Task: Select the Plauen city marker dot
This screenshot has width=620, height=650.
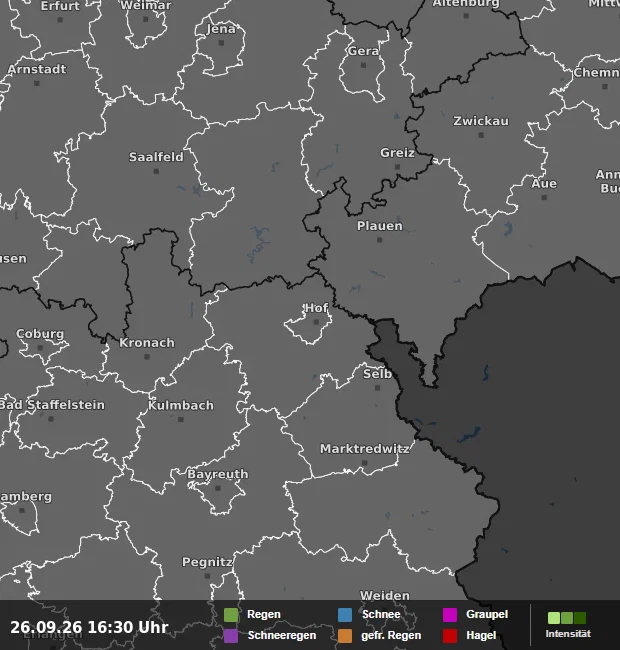Action: pos(380,240)
